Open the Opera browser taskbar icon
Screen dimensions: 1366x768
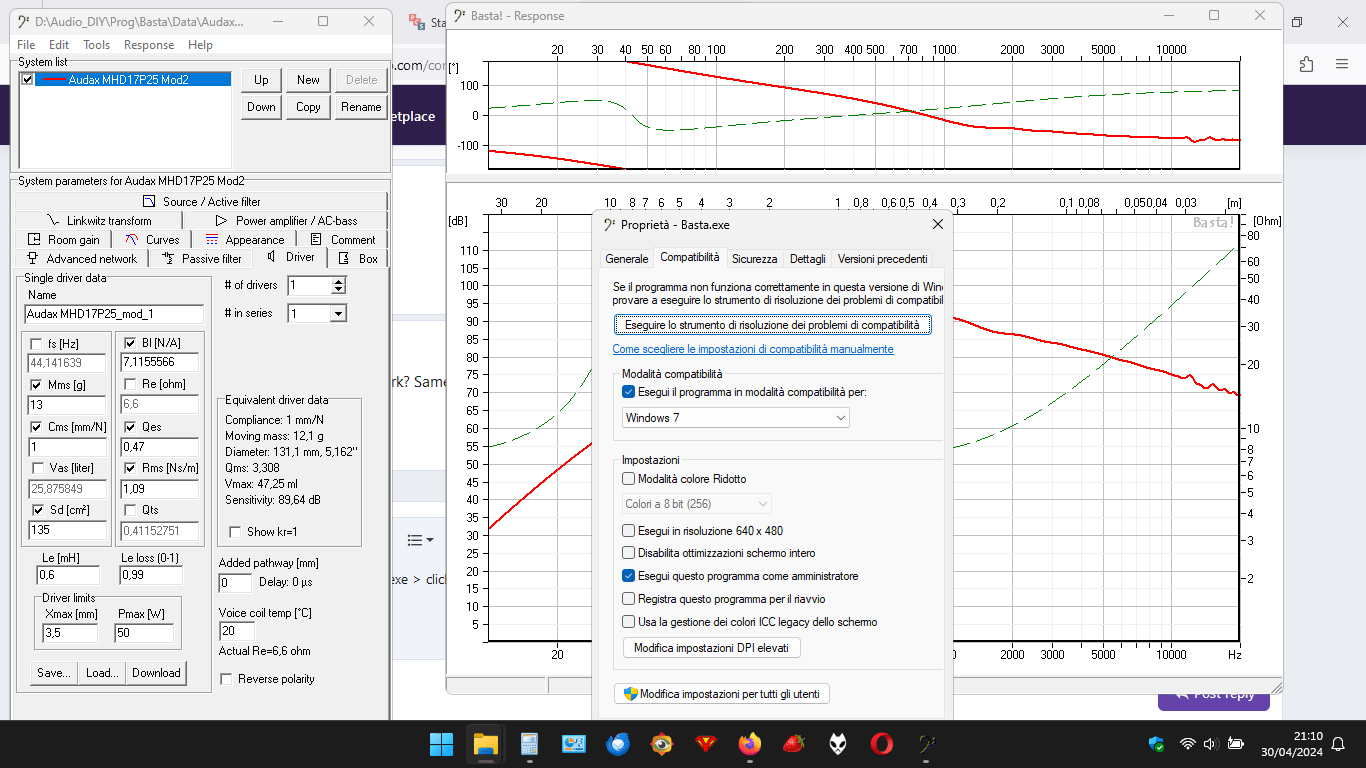[882, 744]
